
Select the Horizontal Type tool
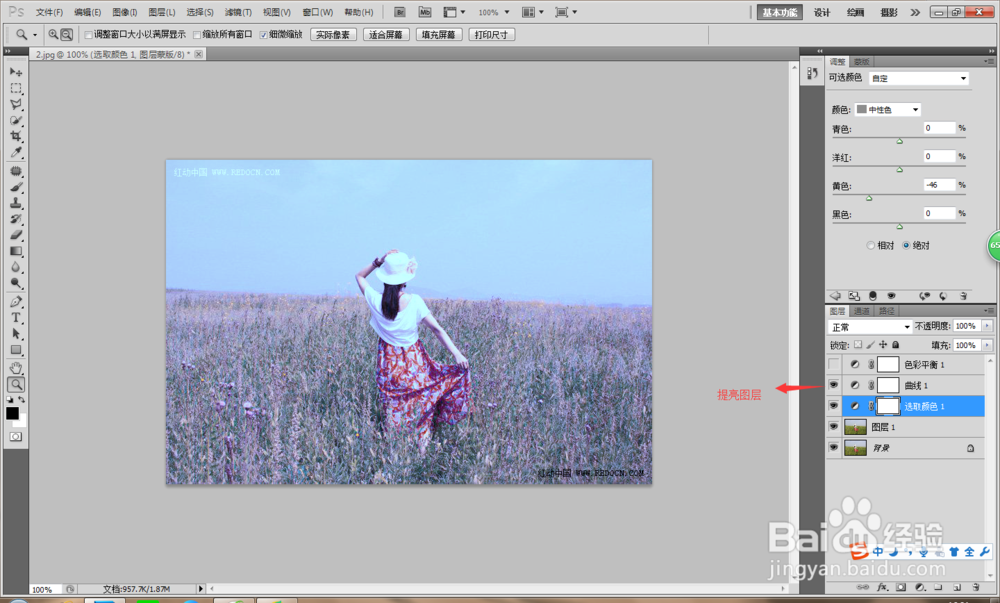(16, 318)
